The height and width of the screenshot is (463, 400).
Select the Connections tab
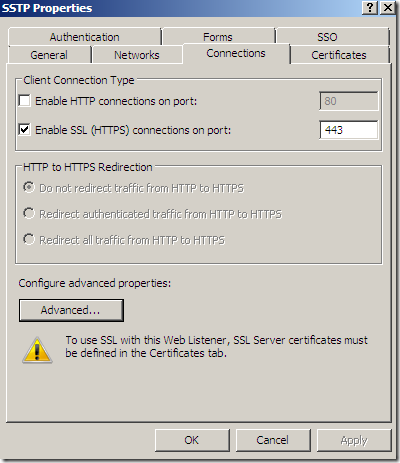pyautogui.click(x=236, y=53)
